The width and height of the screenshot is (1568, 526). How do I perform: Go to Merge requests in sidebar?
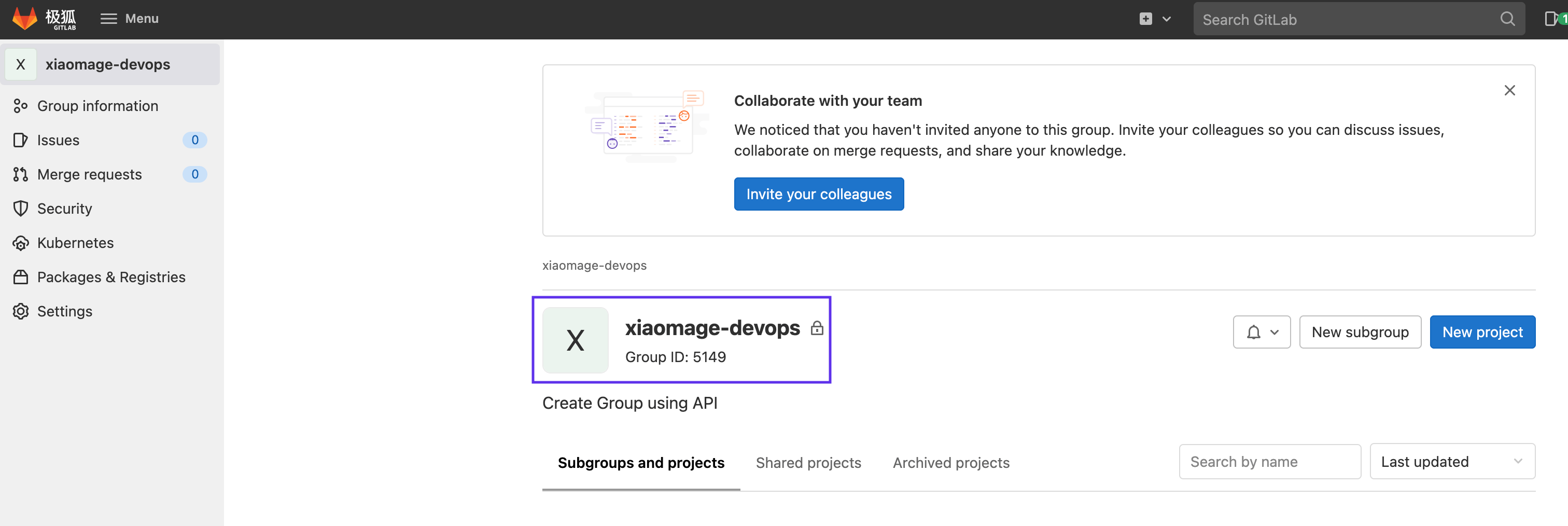(89, 174)
